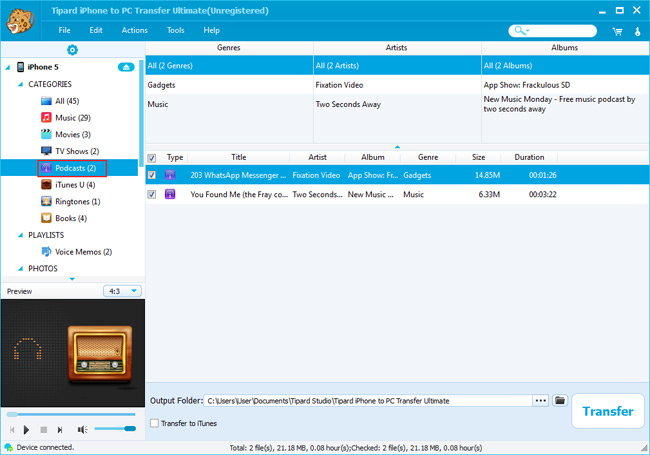
Task: Click the magnifier icon in the search box
Action: [519, 30]
